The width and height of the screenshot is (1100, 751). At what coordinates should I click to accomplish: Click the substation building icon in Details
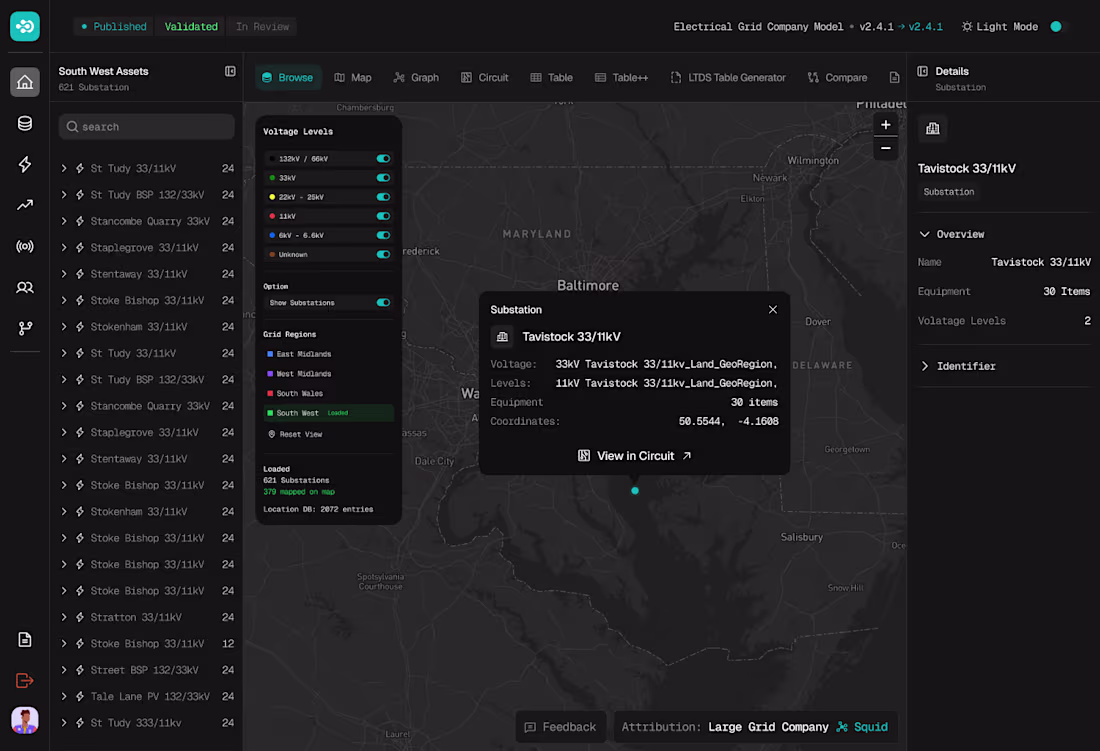[932, 128]
